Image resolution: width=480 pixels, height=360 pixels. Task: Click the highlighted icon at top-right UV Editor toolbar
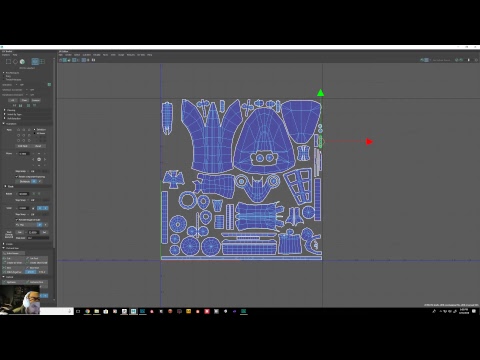point(426,60)
